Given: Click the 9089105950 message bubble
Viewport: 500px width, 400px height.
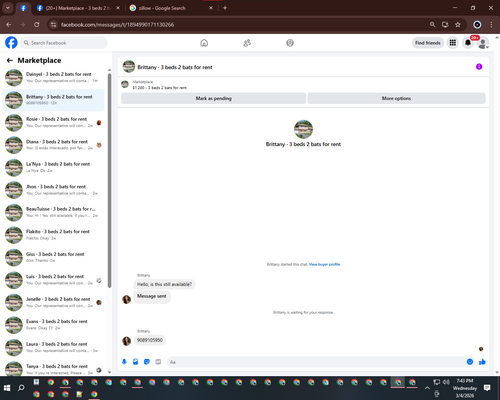Looking at the screenshot, I should pos(150,340).
